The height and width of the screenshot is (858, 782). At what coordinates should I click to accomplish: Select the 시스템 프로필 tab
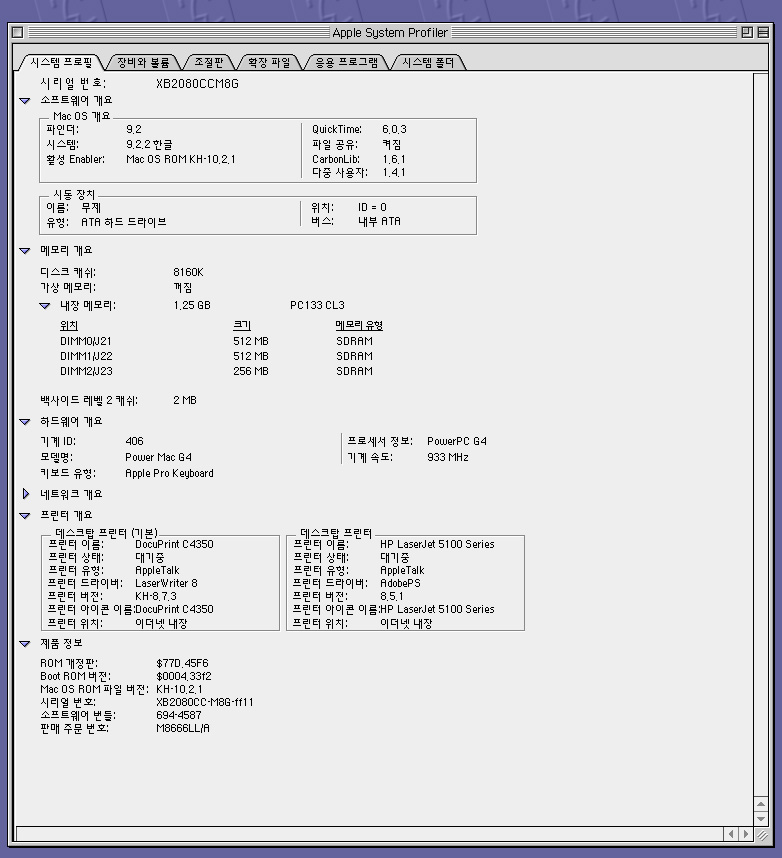tap(62, 62)
